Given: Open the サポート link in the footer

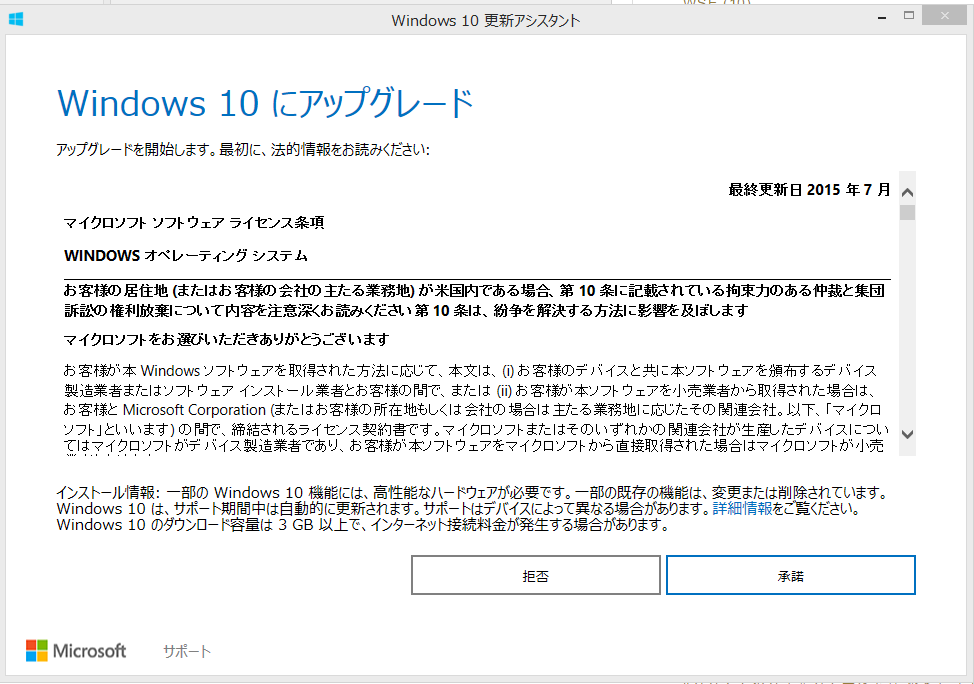Looking at the screenshot, I should (187, 651).
